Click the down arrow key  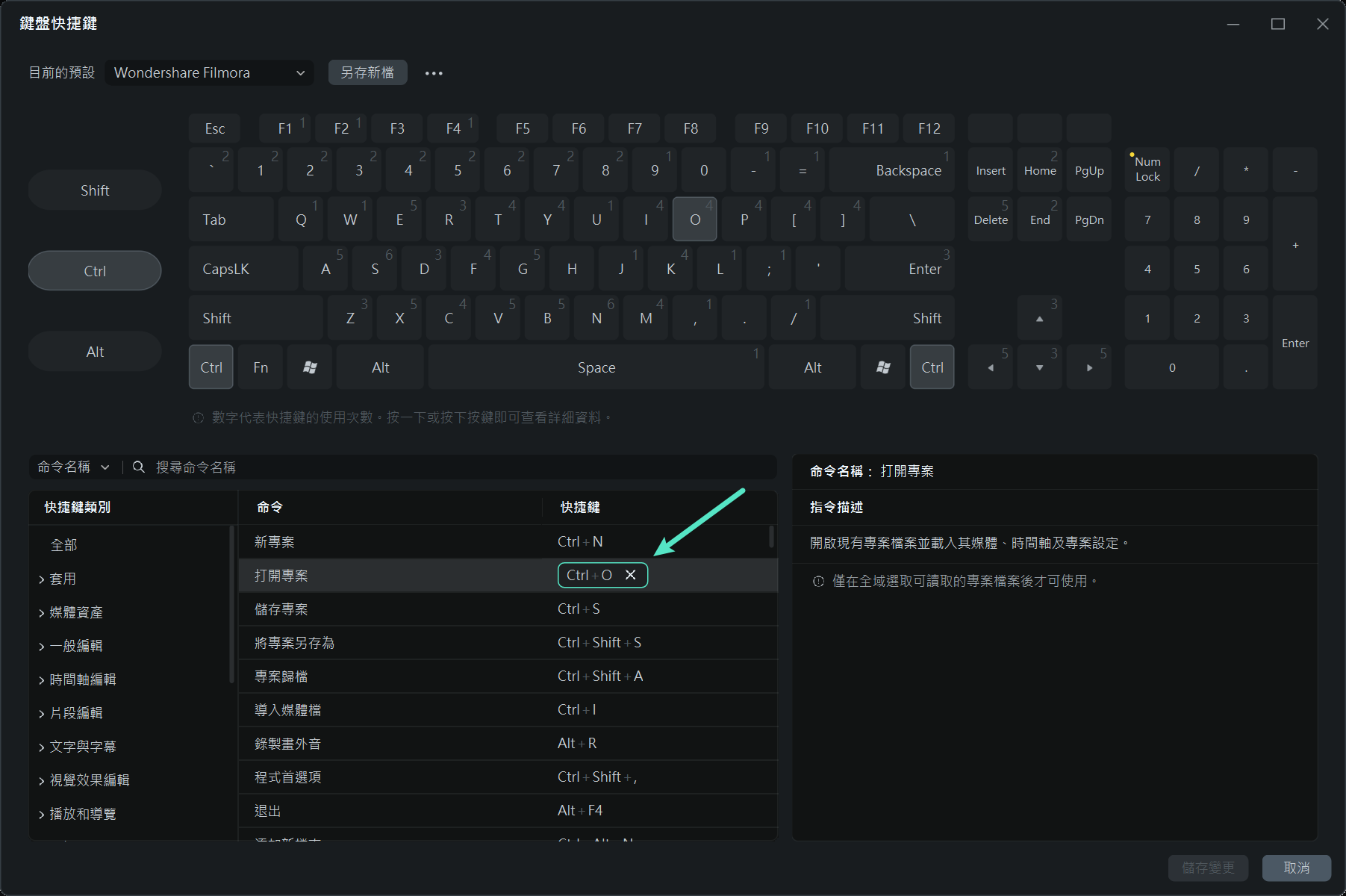pyautogui.click(x=1040, y=367)
